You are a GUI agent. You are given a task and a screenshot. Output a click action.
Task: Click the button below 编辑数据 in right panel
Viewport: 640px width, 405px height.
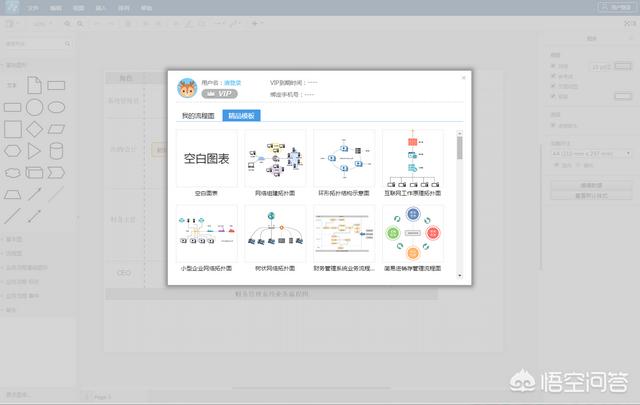[591, 196]
